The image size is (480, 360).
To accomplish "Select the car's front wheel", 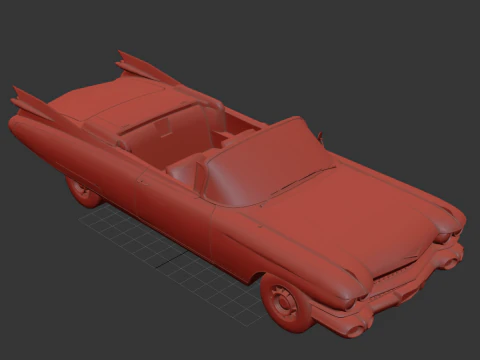I will tap(286, 303).
